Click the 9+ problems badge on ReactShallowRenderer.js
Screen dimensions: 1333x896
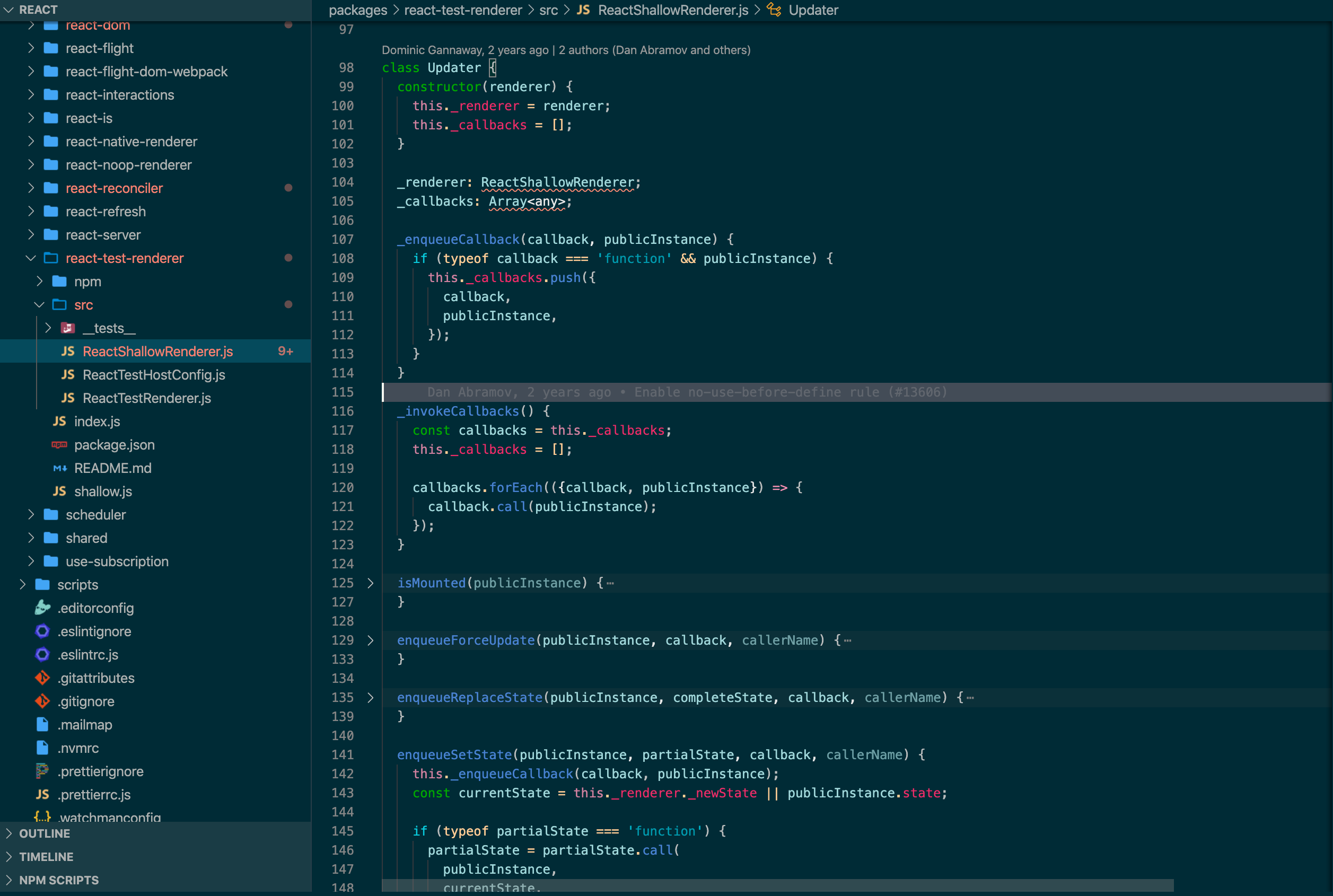pyautogui.click(x=286, y=352)
